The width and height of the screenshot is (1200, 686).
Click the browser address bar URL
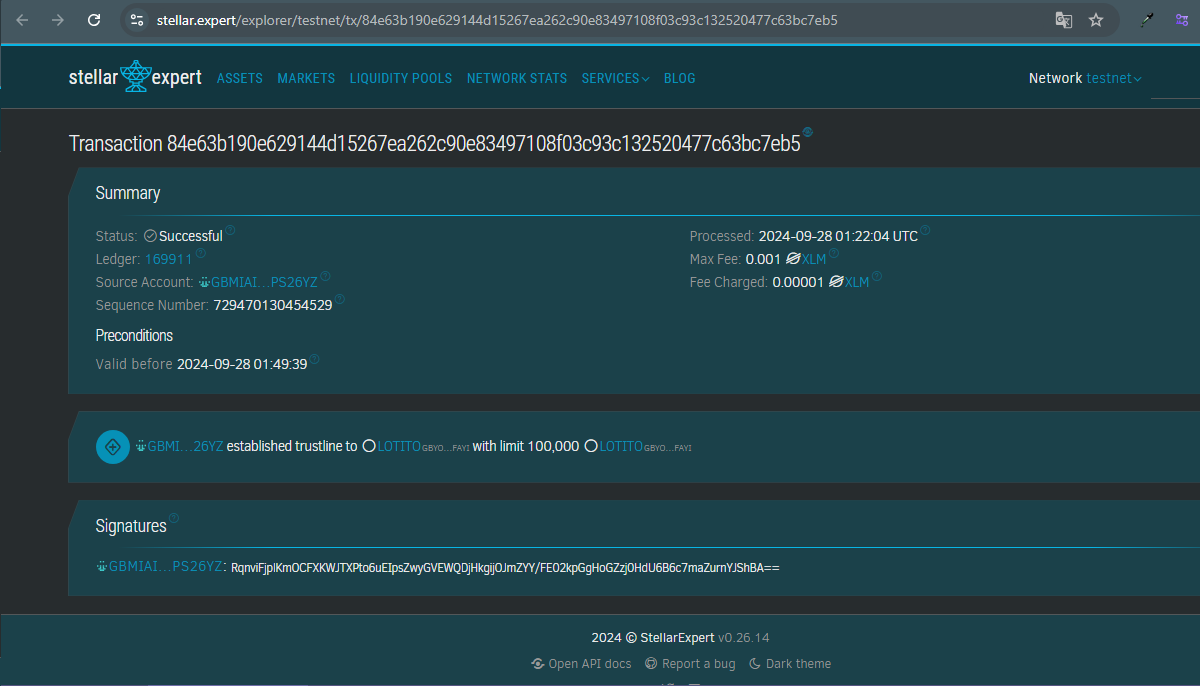497,20
